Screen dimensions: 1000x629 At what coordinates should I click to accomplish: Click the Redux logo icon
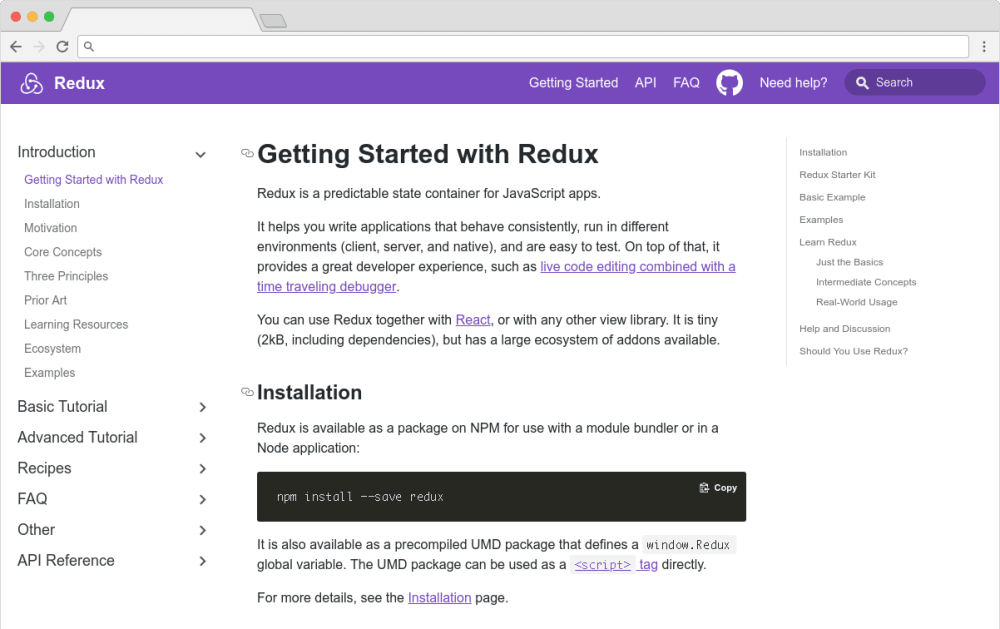[31, 83]
